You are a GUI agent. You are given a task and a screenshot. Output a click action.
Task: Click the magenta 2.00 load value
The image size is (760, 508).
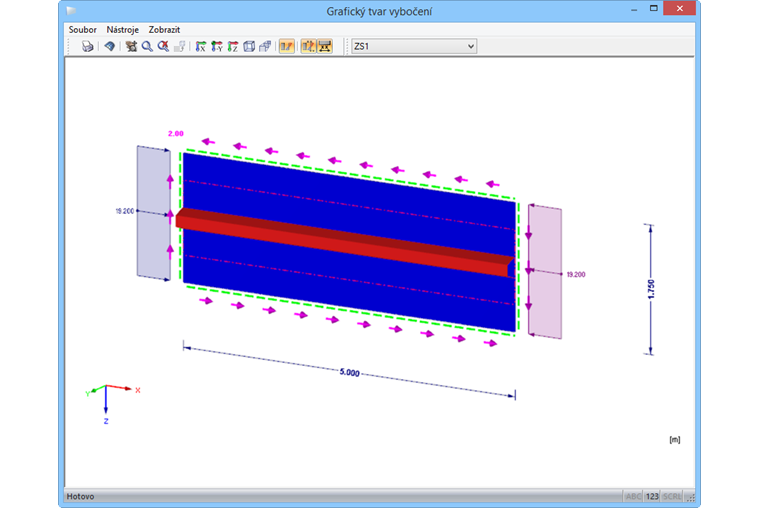coord(176,134)
